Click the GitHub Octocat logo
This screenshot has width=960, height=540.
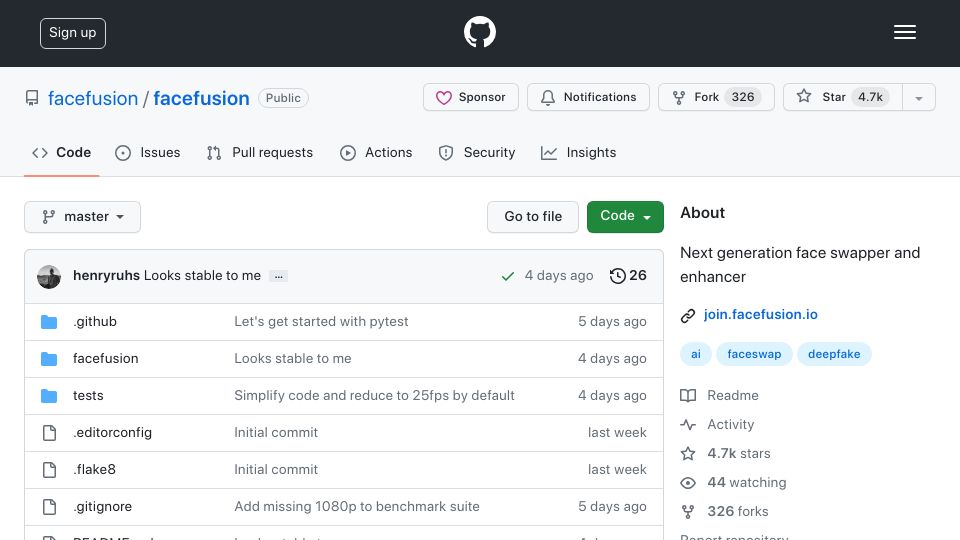pos(479,32)
